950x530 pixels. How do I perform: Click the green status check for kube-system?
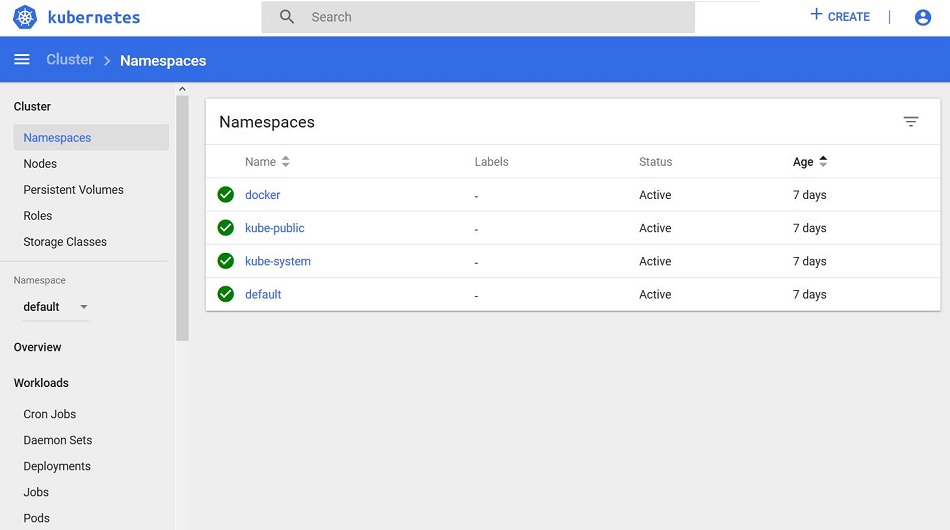pos(226,261)
